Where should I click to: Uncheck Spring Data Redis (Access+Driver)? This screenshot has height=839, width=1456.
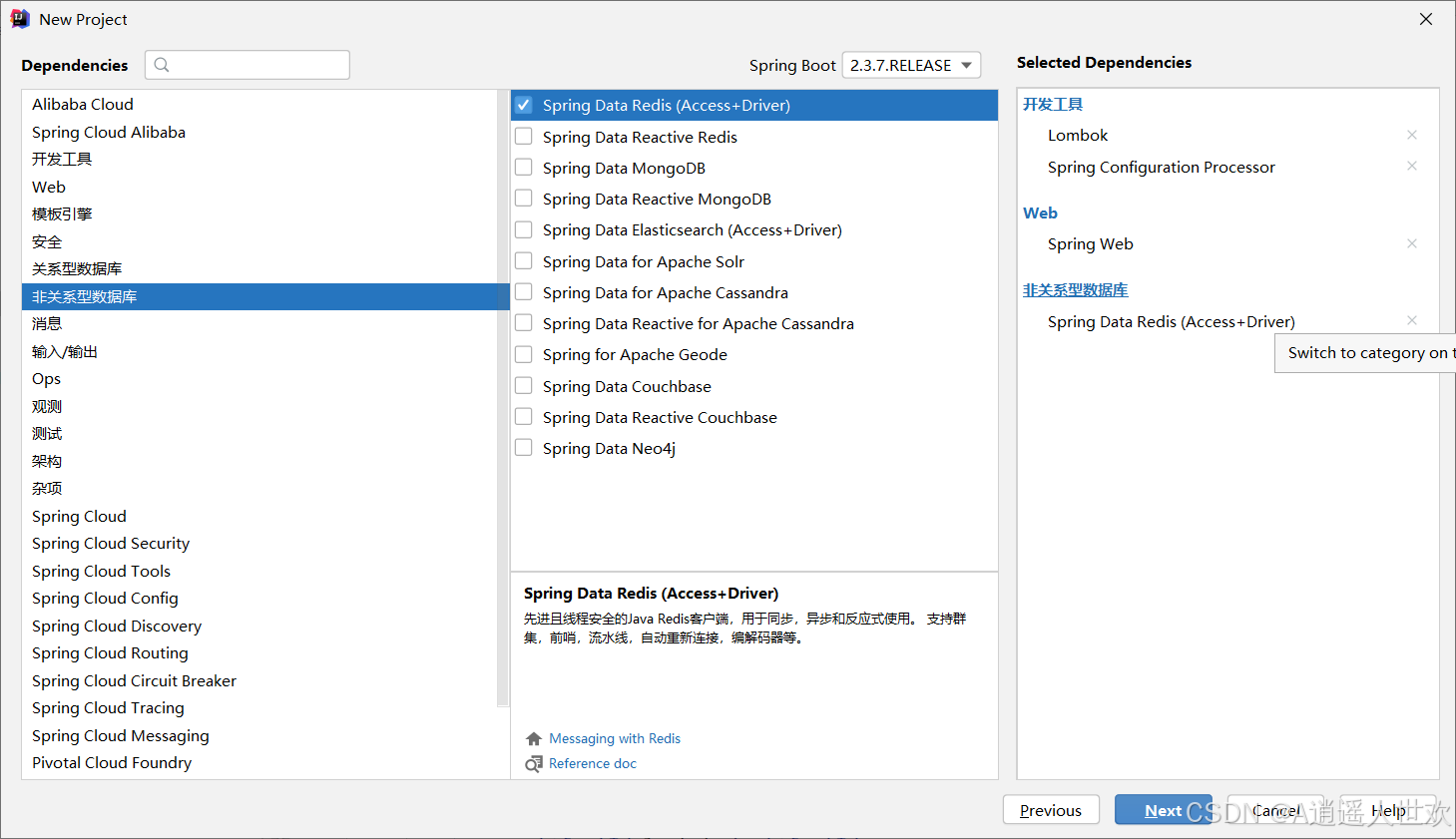coord(523,104)
